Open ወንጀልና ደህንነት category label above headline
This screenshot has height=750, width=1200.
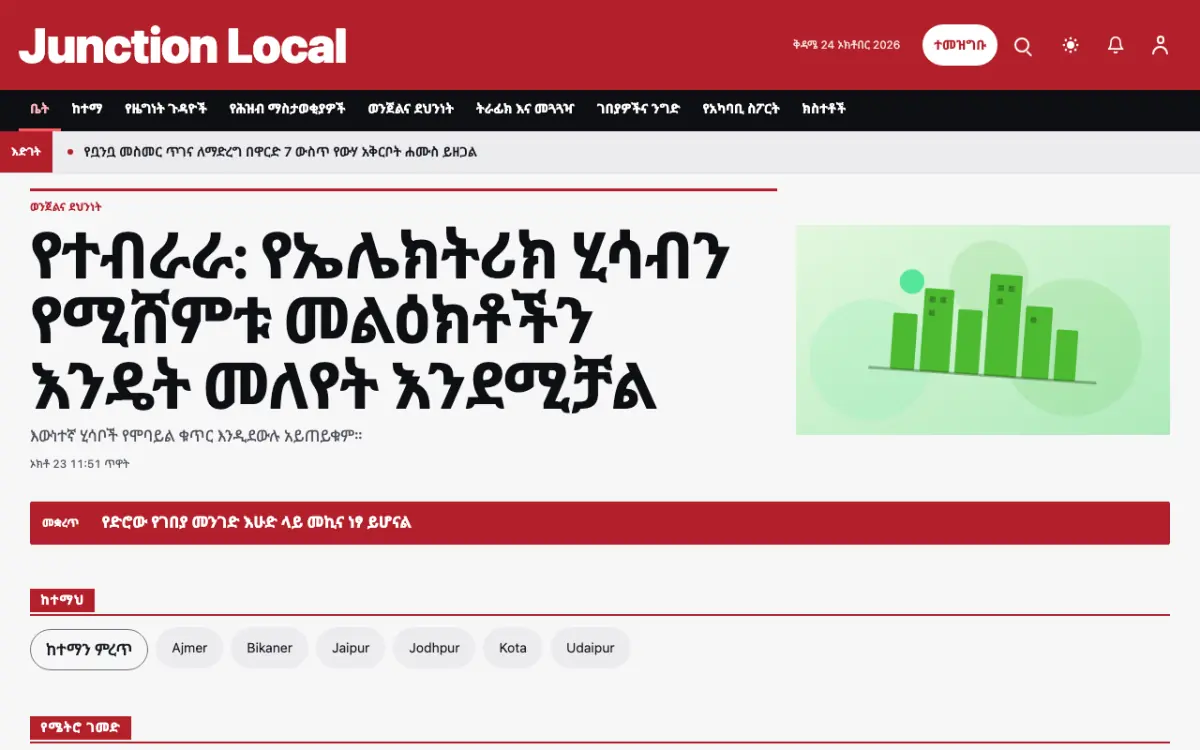tap(66, 207)
